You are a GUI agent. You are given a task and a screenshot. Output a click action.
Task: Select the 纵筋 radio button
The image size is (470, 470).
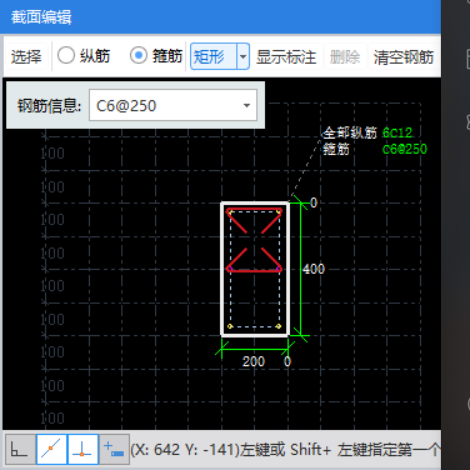pos(66,55)
